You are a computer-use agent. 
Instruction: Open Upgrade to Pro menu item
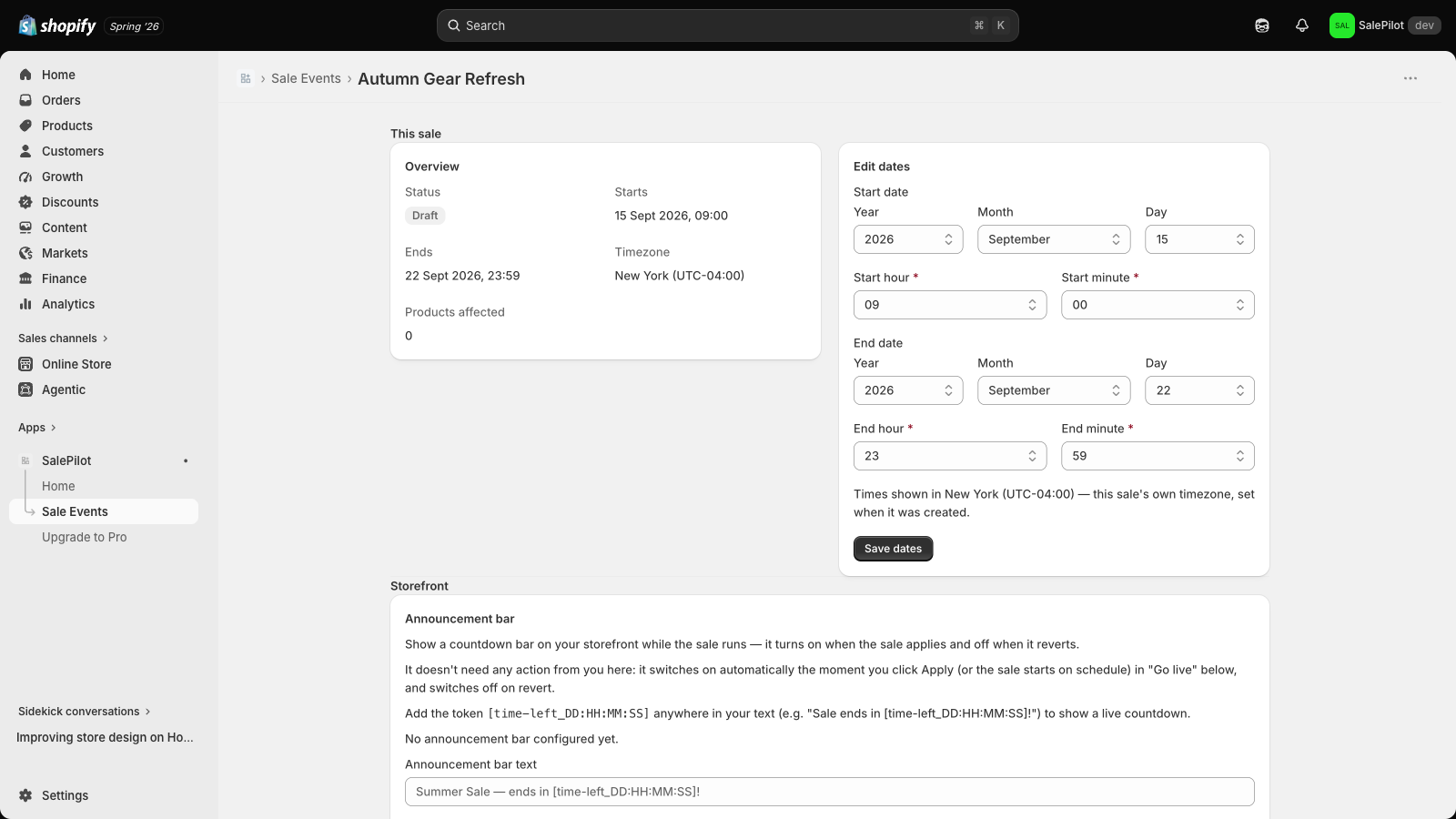point(84,537)
